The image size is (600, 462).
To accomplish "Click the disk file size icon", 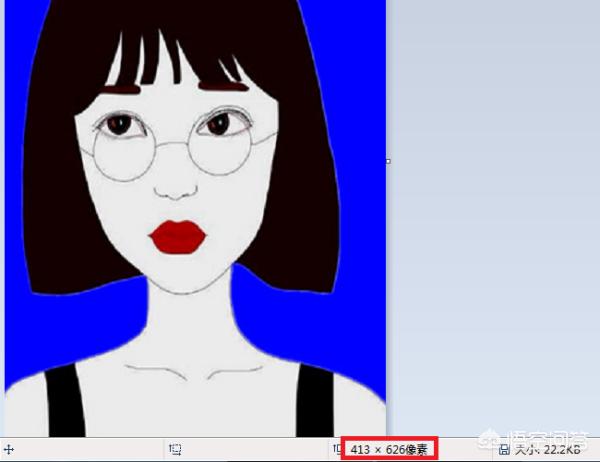I will click(503, 450).
